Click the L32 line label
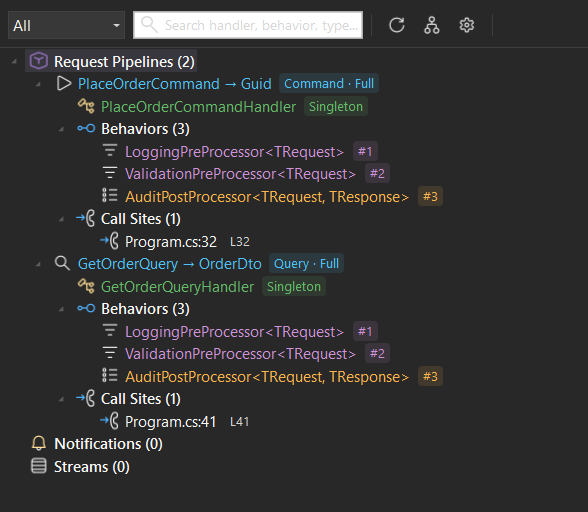 coord(240,242)
